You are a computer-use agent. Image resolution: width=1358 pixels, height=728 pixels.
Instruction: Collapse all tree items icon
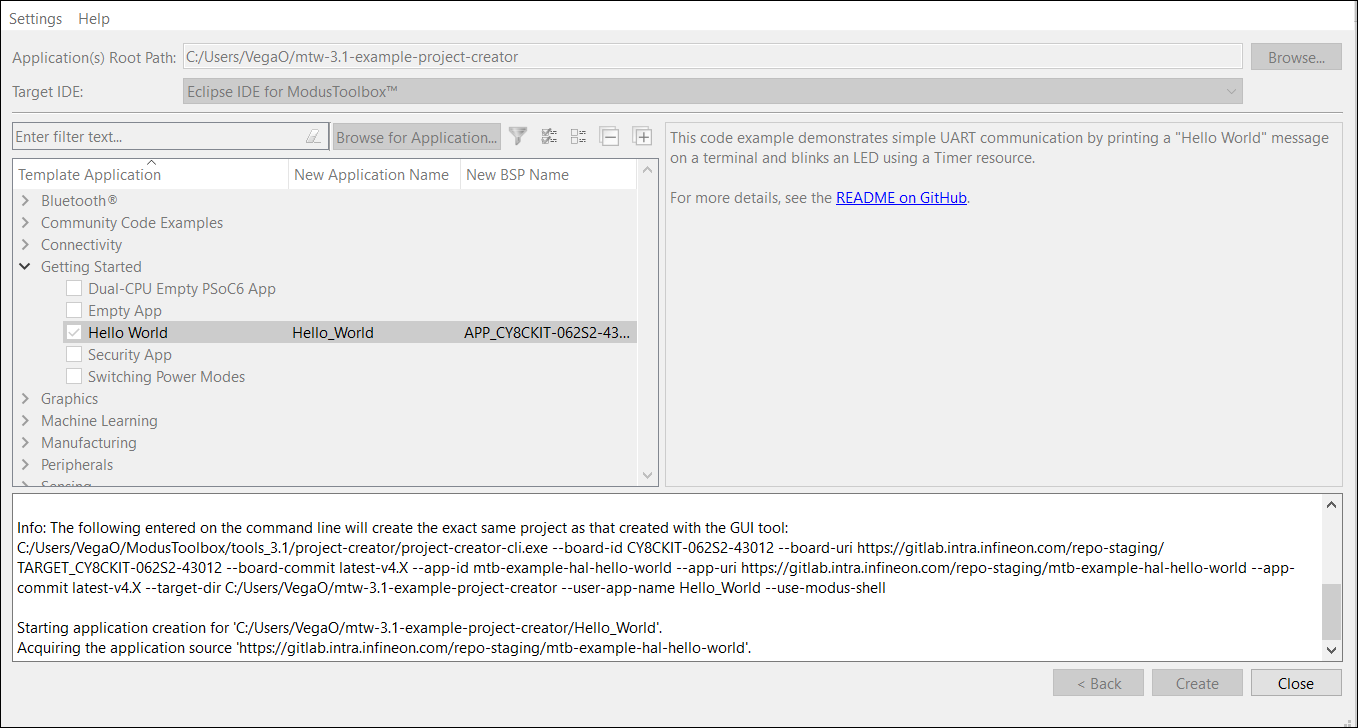[610, 136]
